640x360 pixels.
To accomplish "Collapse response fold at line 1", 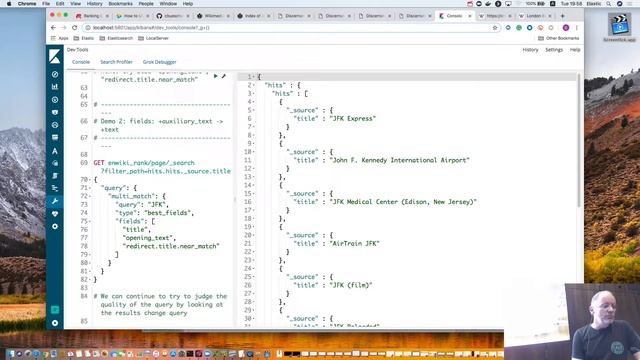I will coord(254,77).
